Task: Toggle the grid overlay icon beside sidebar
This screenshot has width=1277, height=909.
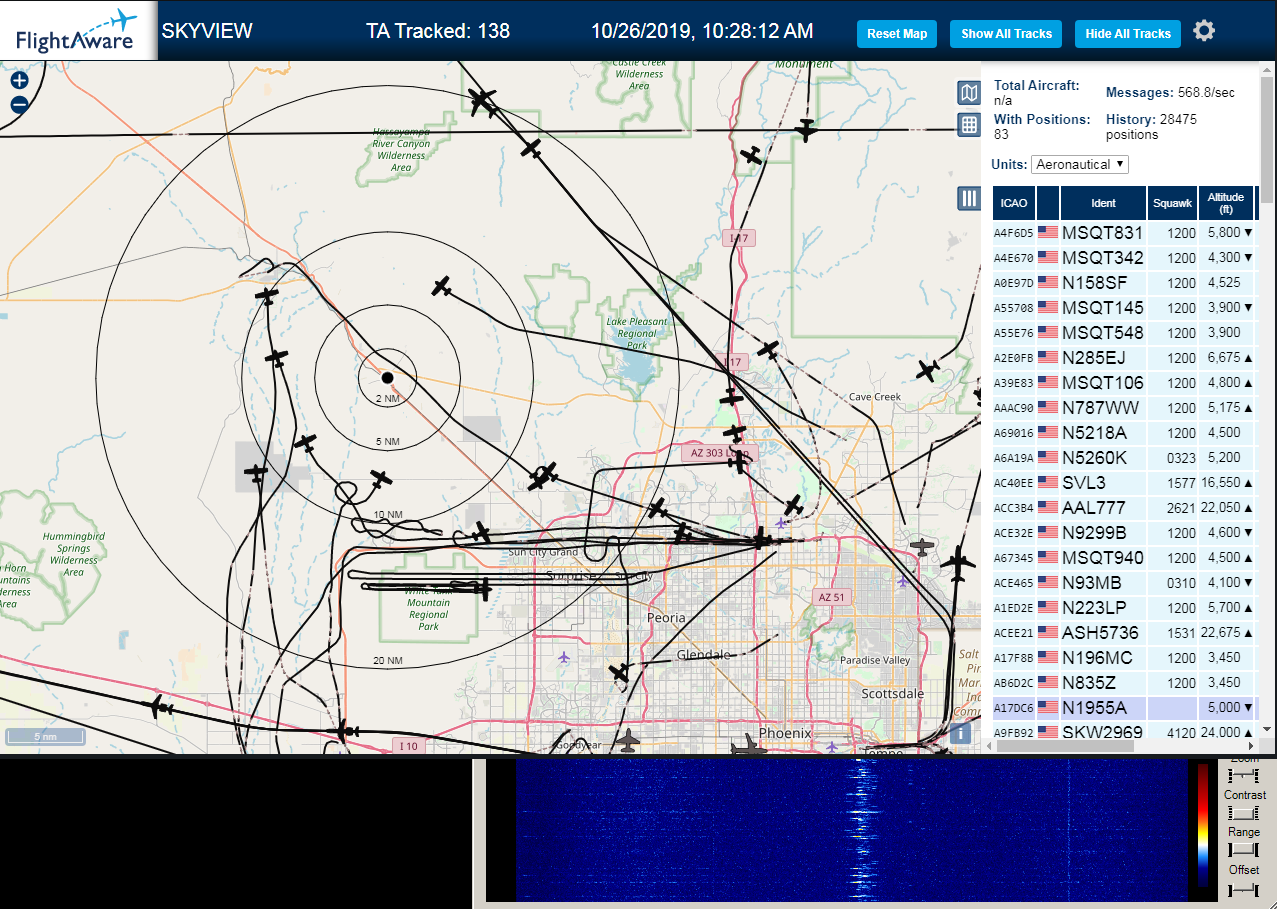Action: 968,124
